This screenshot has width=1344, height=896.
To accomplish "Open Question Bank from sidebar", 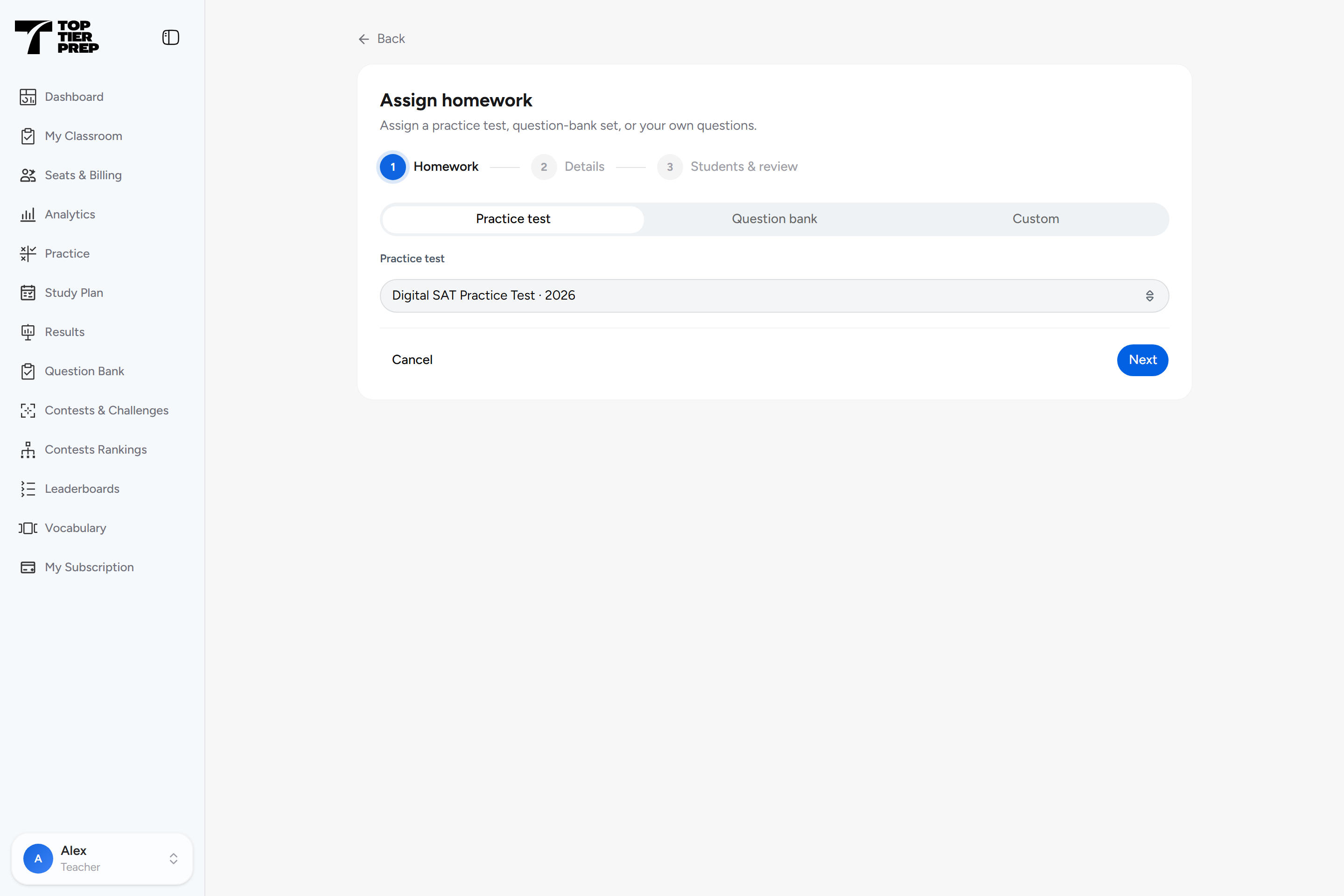I will 84,371.
